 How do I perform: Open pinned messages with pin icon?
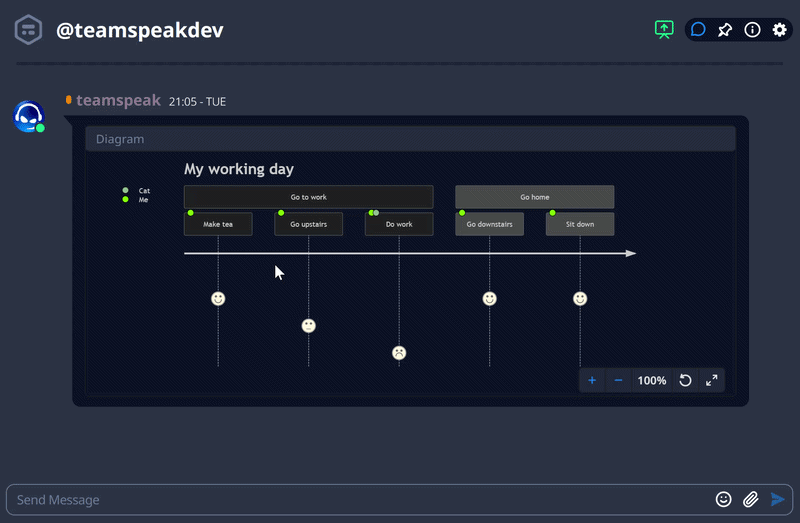pyautogui.click(x=725, y=30)
